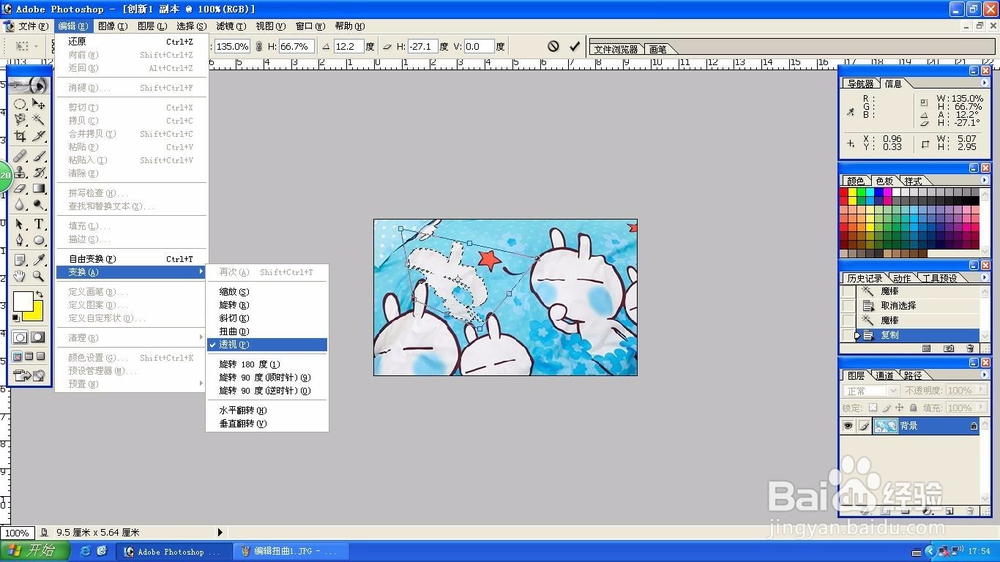Open 文件浏览器 palette well button

[616, 49]
